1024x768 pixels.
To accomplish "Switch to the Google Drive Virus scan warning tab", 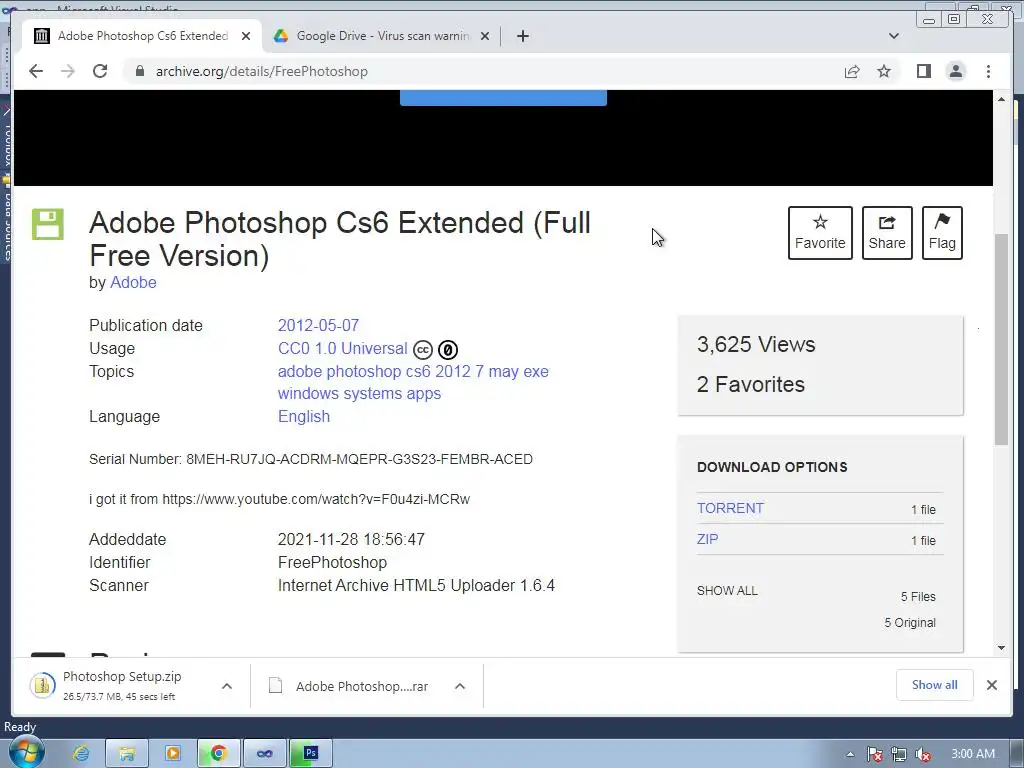I will [382, 36].
